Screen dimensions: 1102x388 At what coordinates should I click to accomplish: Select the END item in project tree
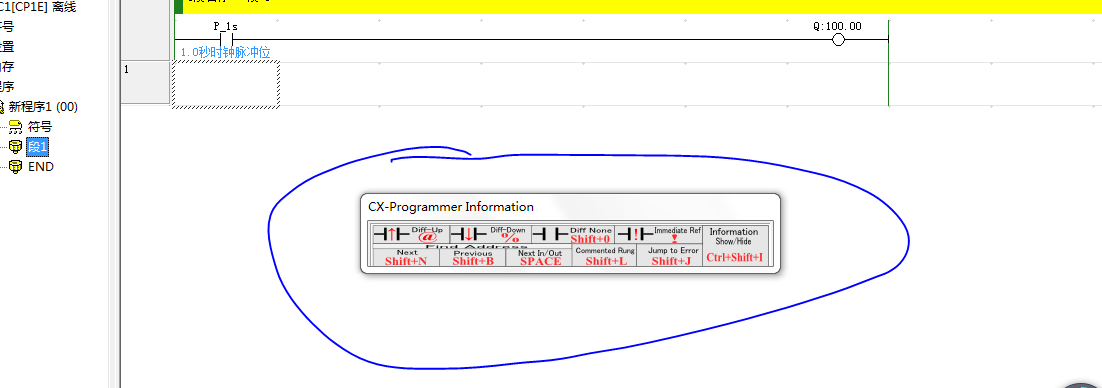[40, 167]
